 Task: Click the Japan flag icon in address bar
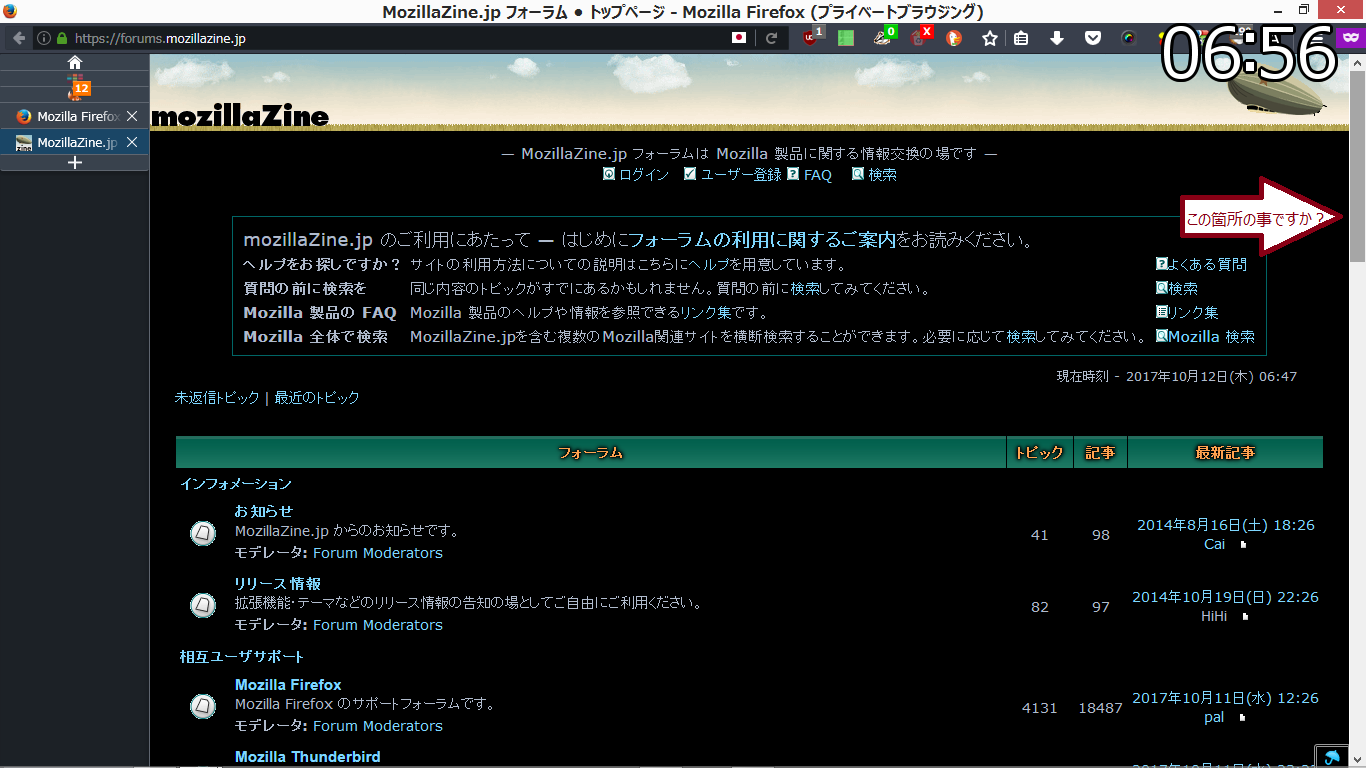pos(739,39)
